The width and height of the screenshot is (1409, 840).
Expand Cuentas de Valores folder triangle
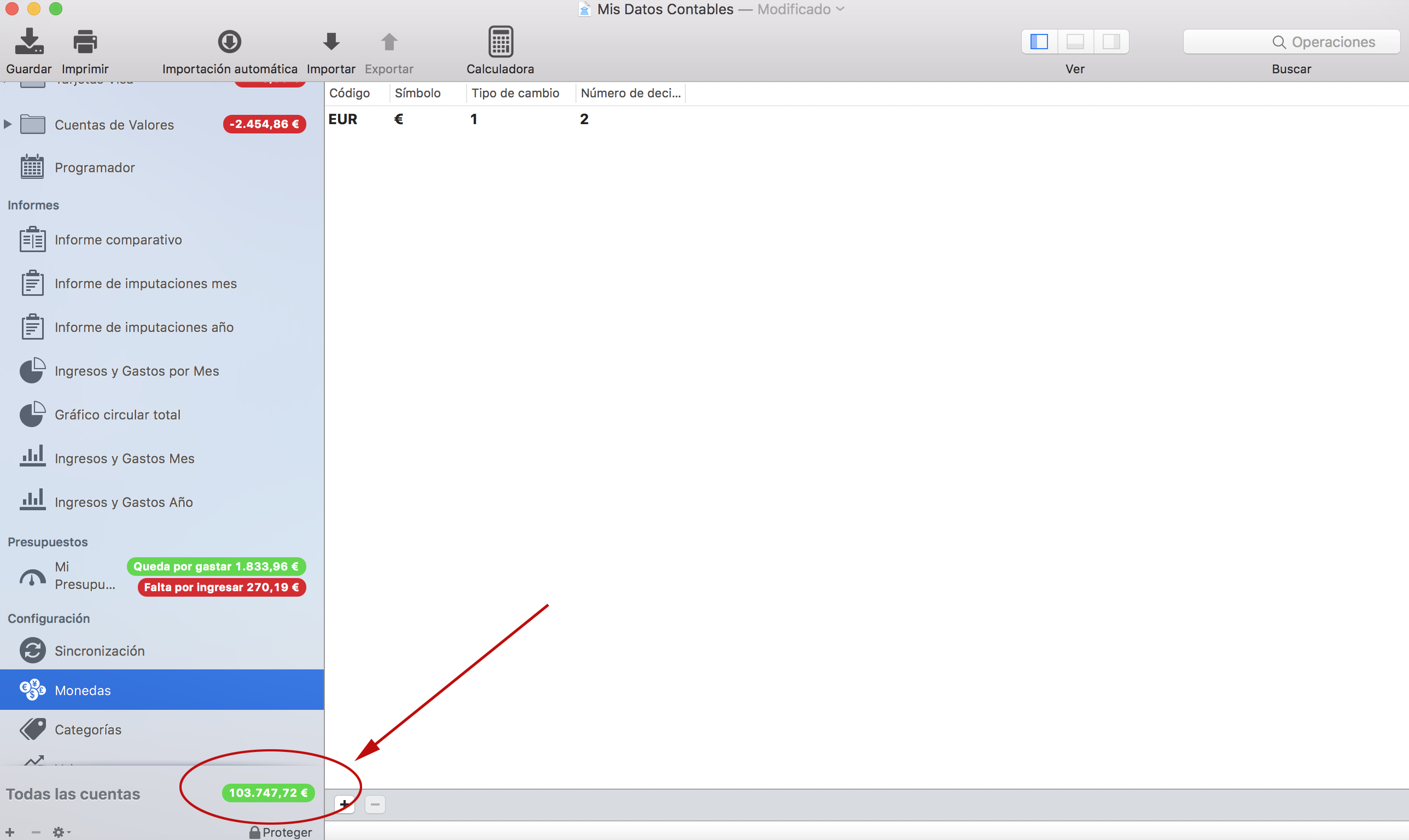pyautogui.click(x=7, y=124)
